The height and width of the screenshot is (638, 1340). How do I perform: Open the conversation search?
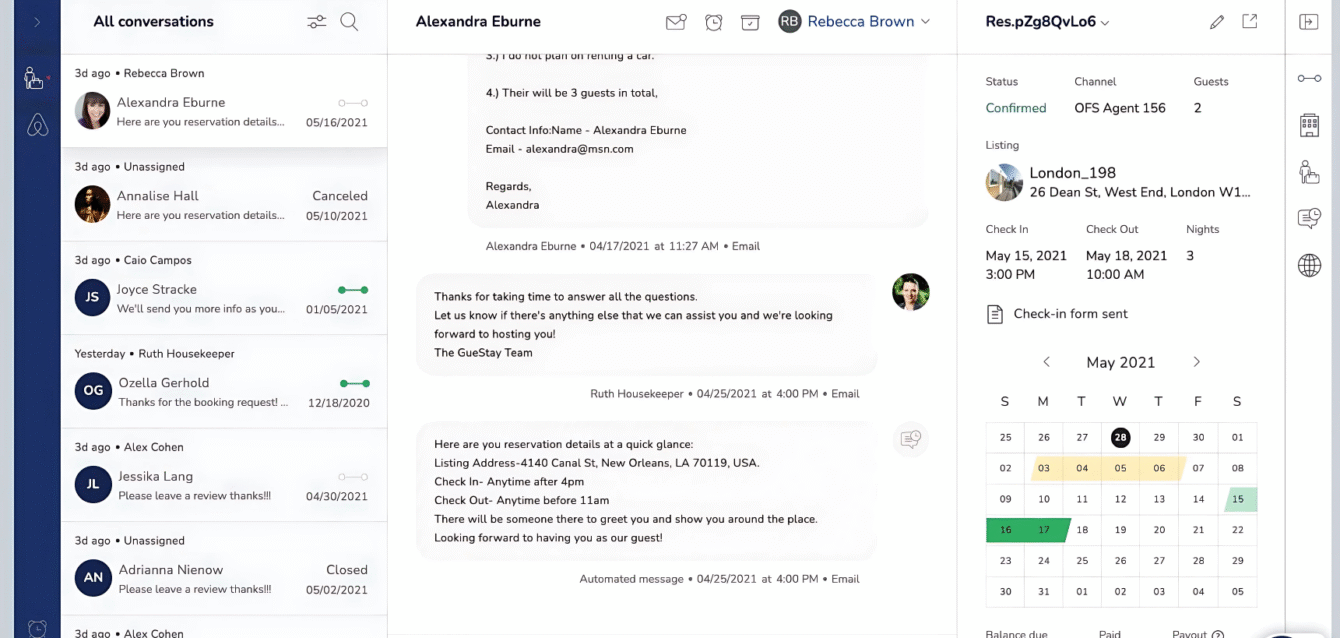[349, 20]
